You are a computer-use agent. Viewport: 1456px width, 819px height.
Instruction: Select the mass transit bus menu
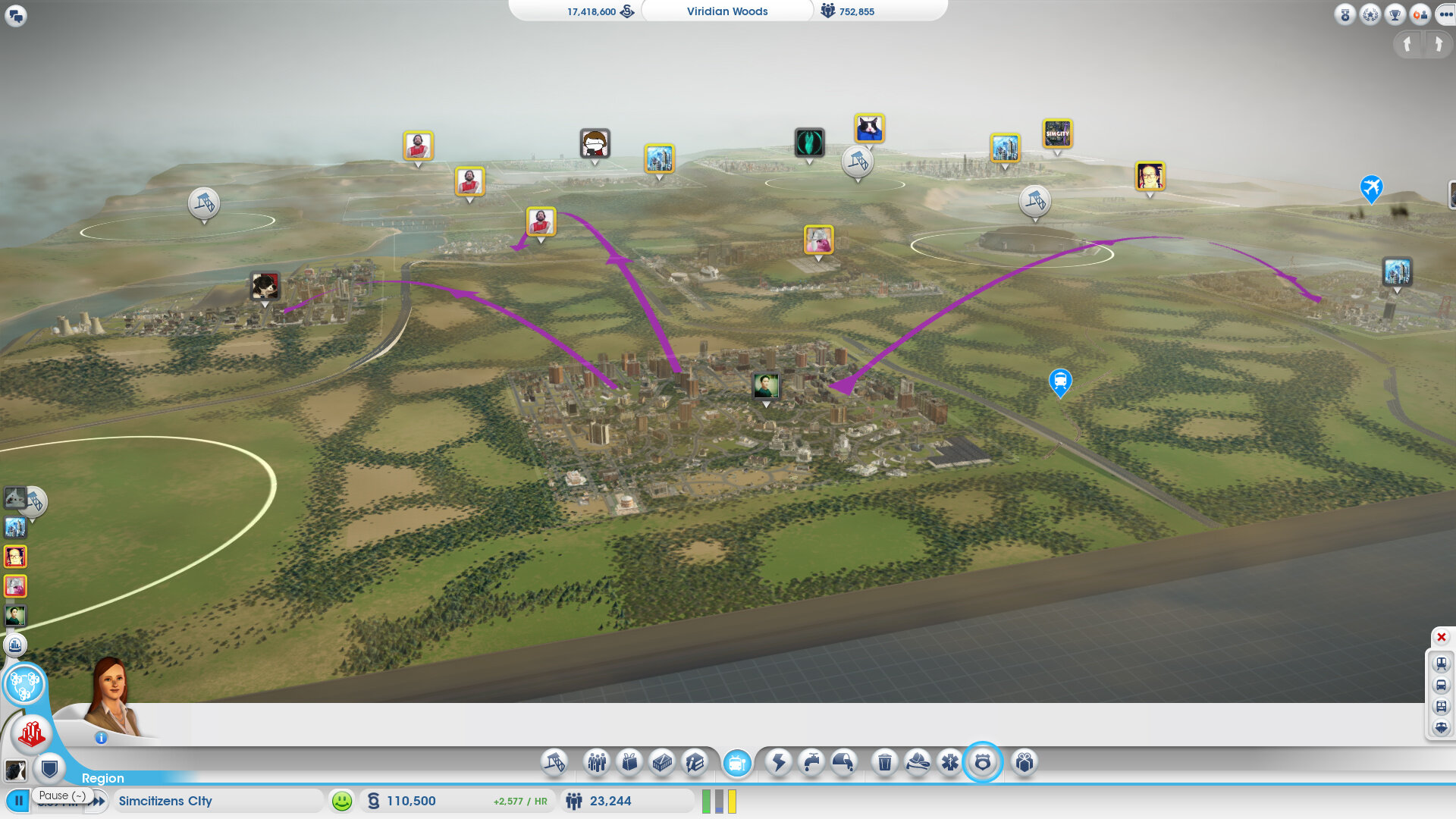coord(737,763)
